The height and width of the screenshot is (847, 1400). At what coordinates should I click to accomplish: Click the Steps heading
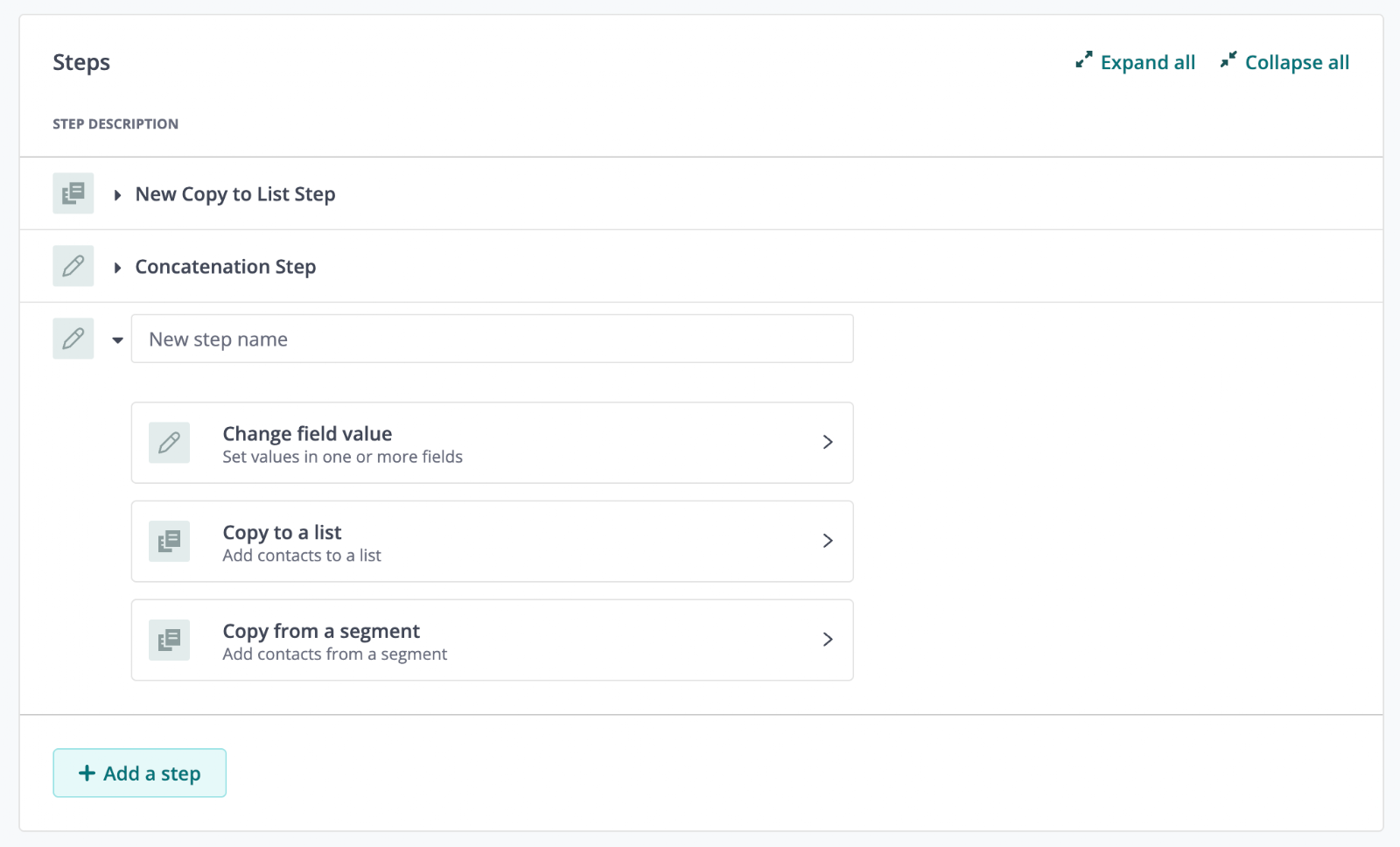(81, 63)
